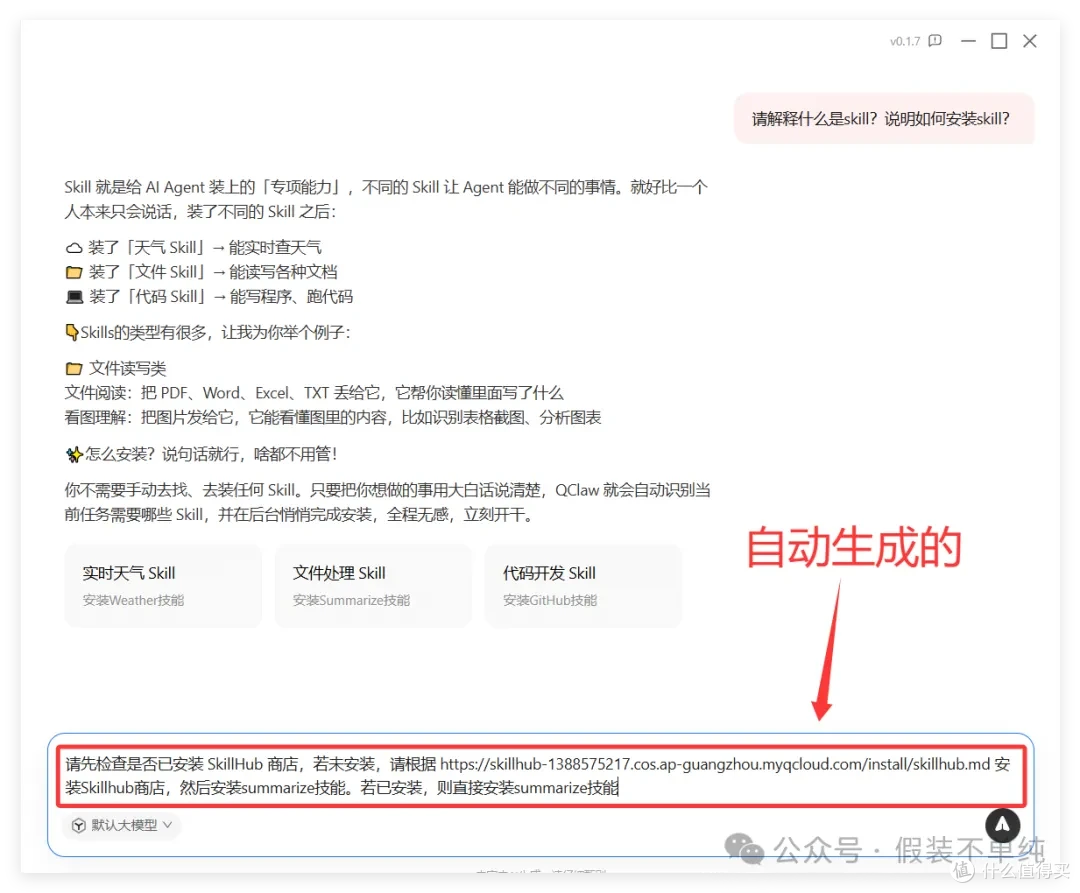Send the message with the arrow button

[1002, 825]
